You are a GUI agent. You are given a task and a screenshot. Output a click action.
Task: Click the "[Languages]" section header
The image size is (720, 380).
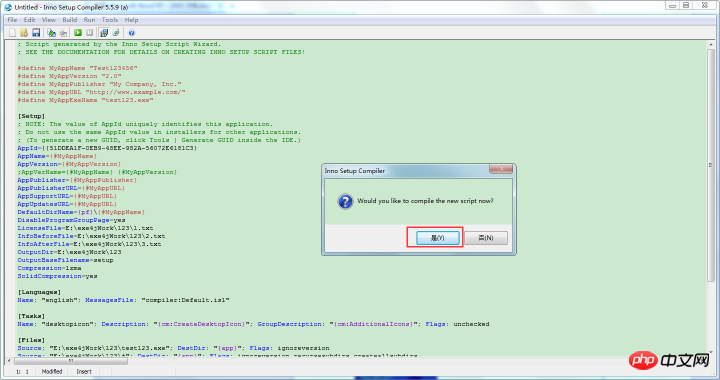(x=39, y=292)
